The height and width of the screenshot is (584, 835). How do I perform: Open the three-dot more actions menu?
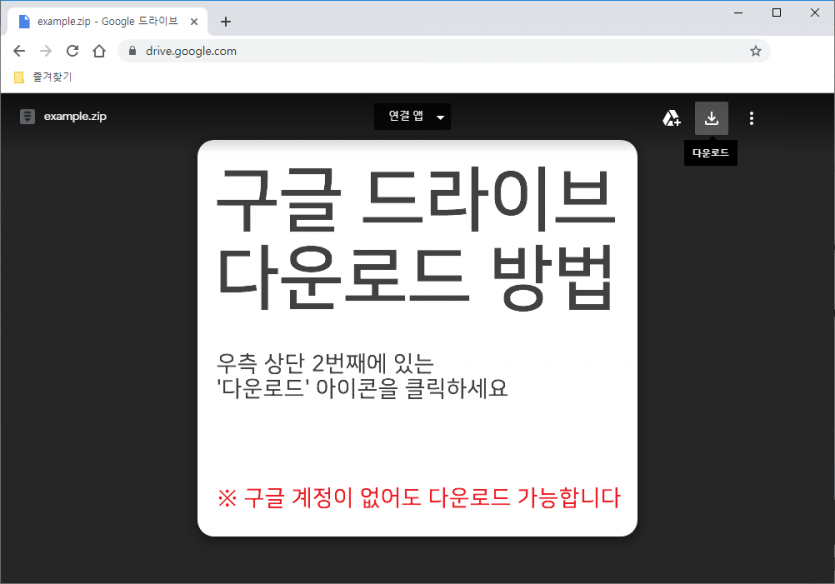pos(751,118)
